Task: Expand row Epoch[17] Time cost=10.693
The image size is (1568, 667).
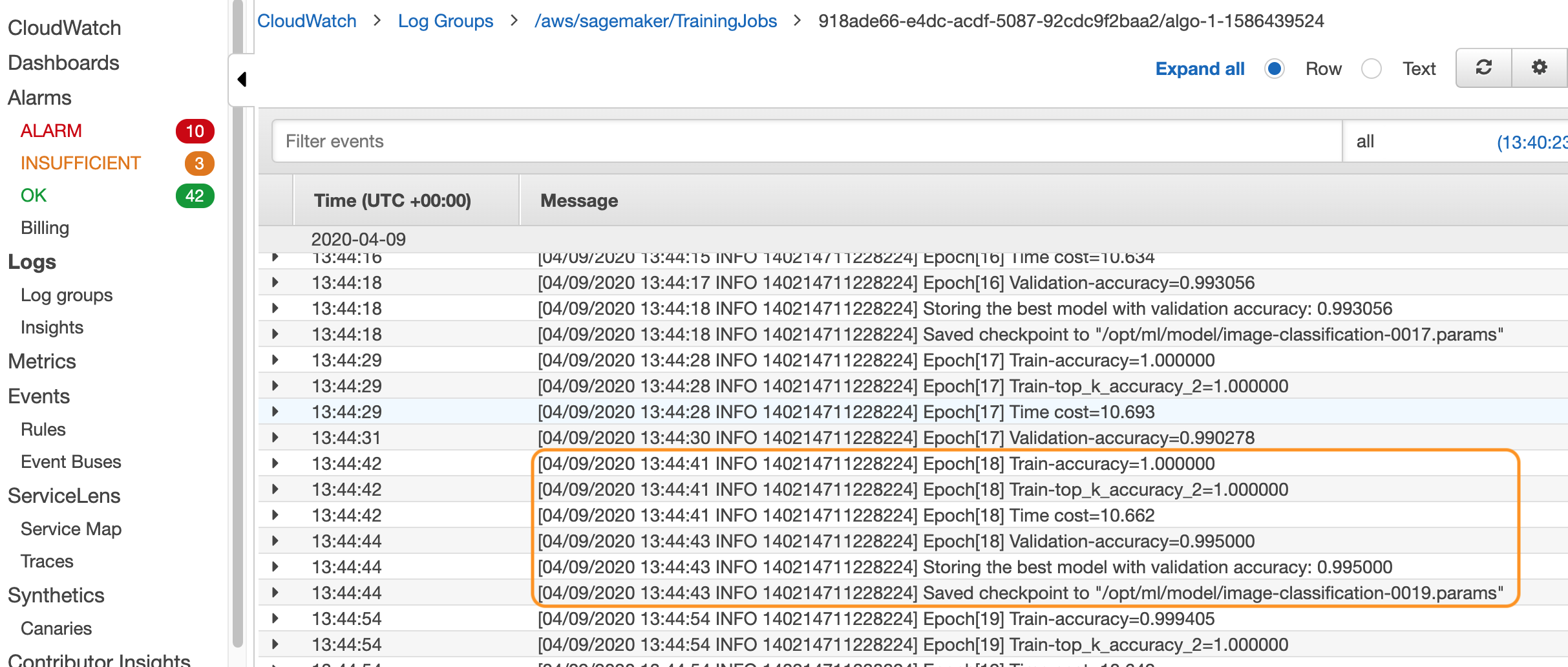Action: [x=275, y=412]
